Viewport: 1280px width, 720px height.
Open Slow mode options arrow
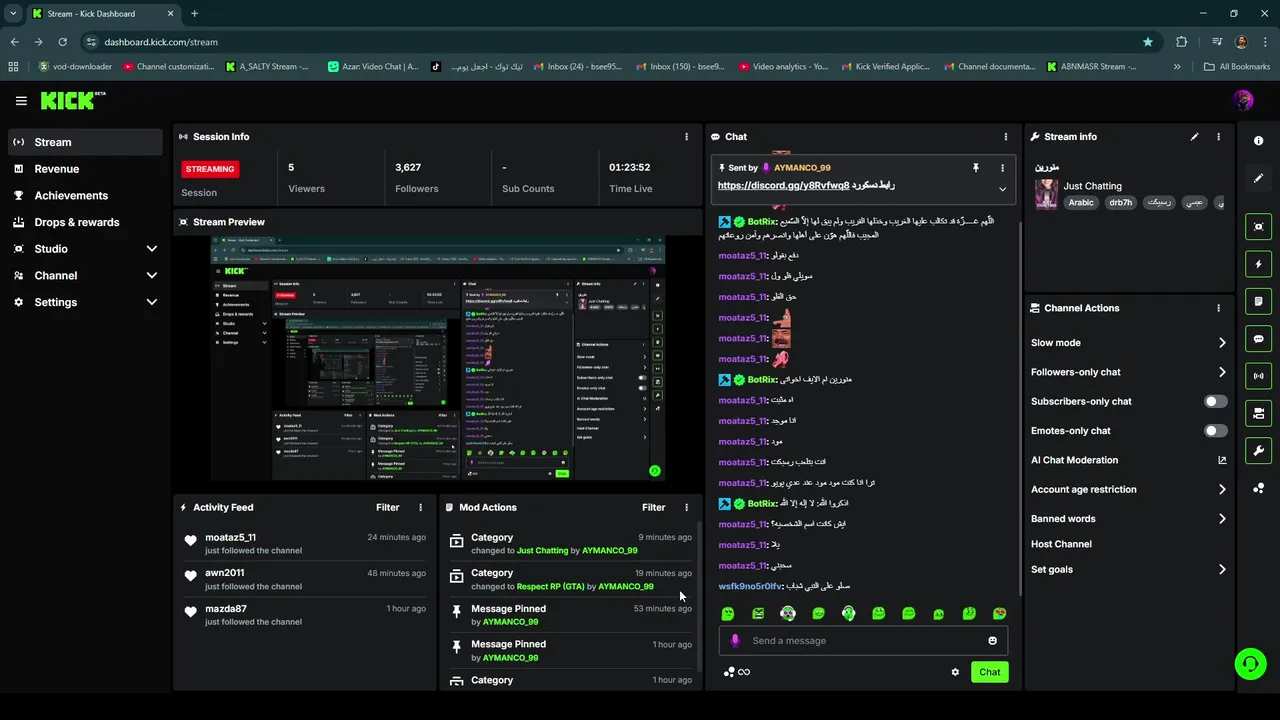click(x=1222, y=343)
